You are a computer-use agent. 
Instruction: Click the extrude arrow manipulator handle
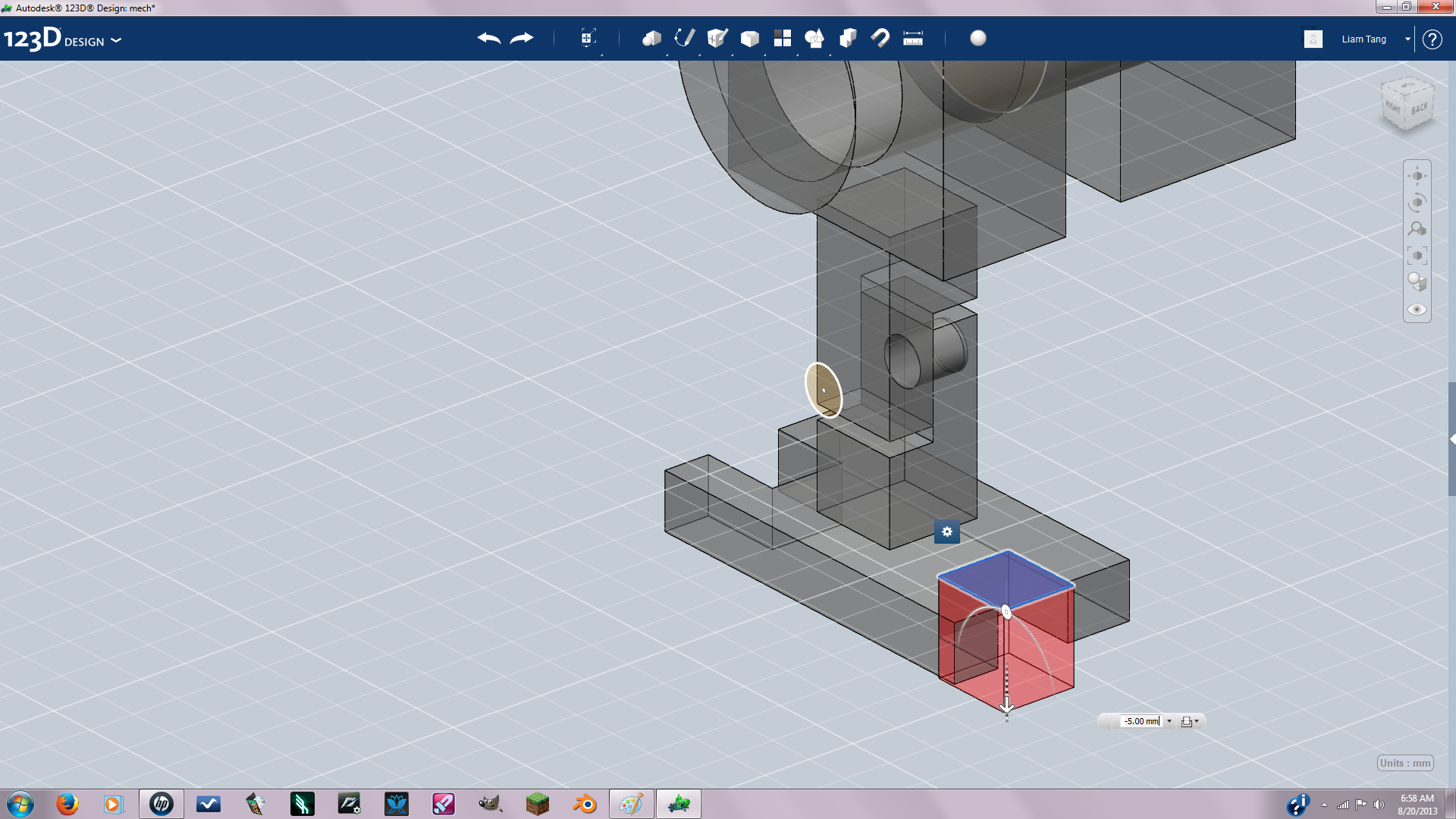1007,707
